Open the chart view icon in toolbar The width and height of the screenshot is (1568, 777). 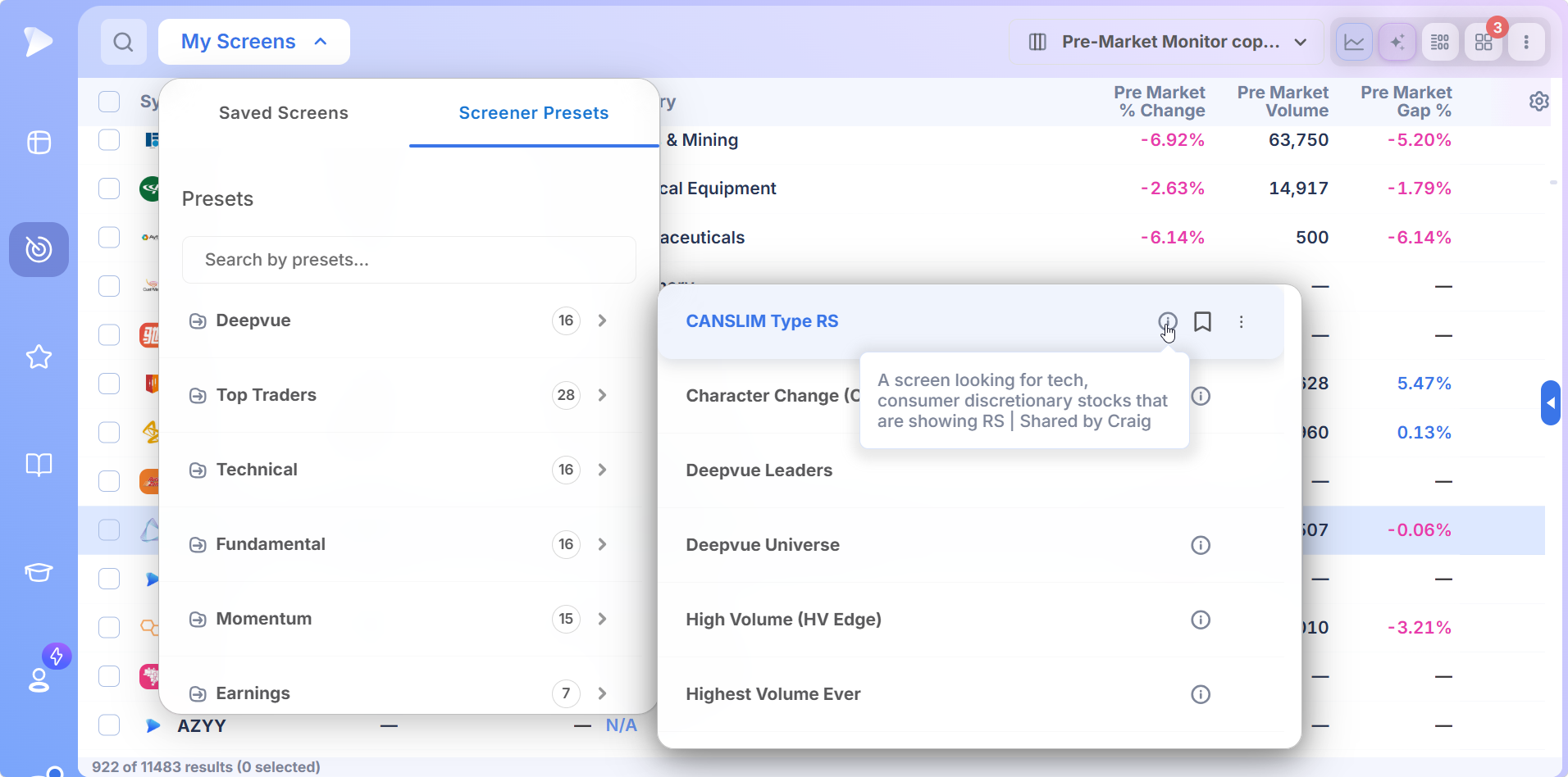click(1354, 42)
